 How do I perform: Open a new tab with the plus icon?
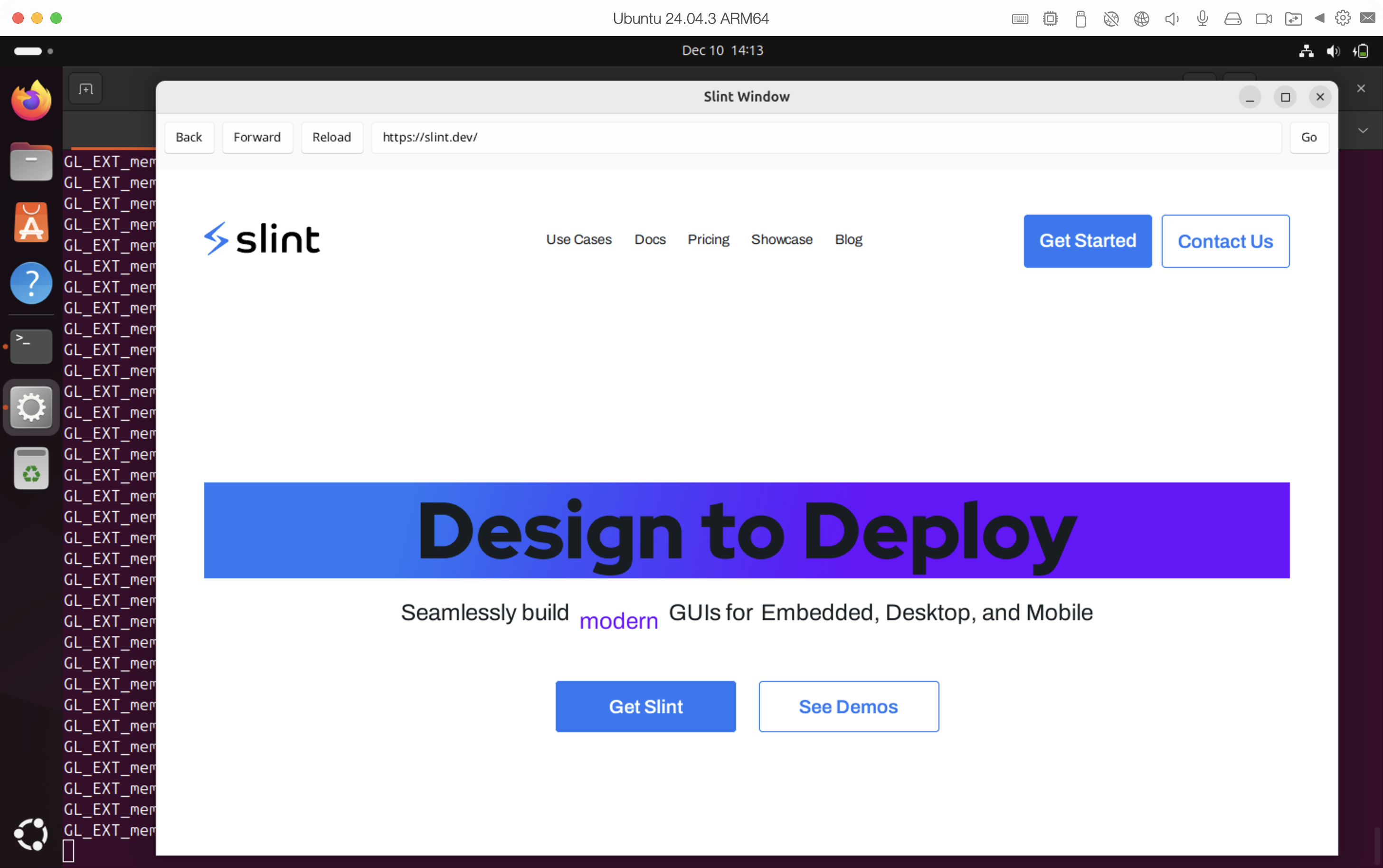pyautogui.click(x=85, y=88)
